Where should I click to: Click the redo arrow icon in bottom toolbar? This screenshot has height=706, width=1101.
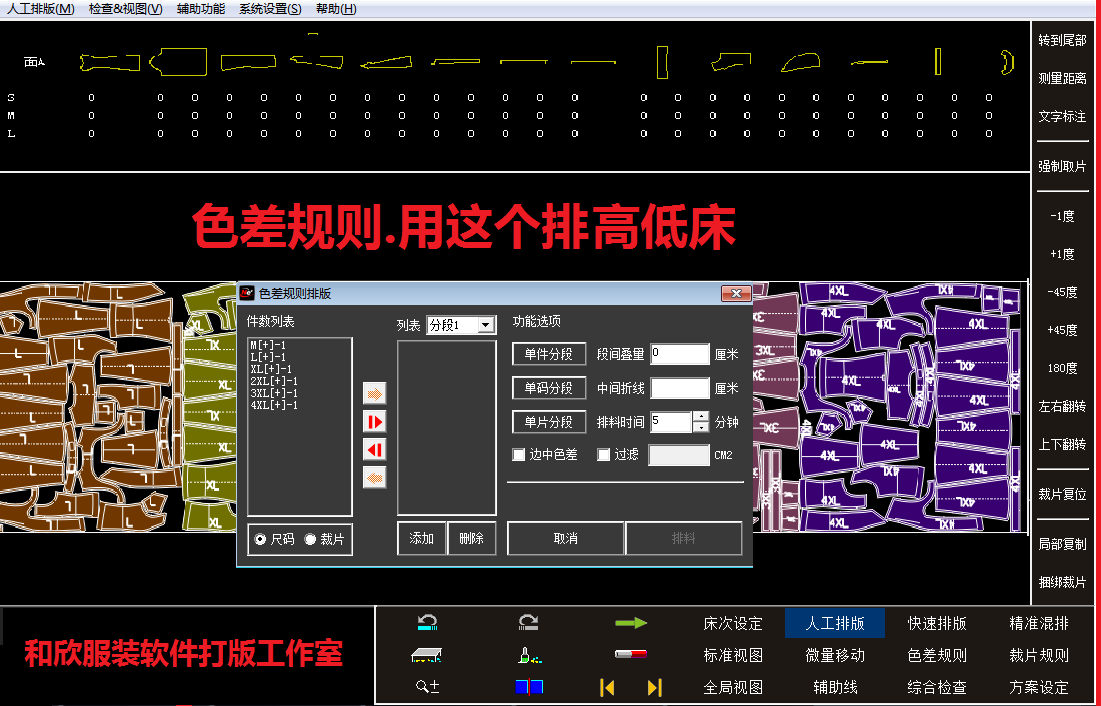pos(527,621)
